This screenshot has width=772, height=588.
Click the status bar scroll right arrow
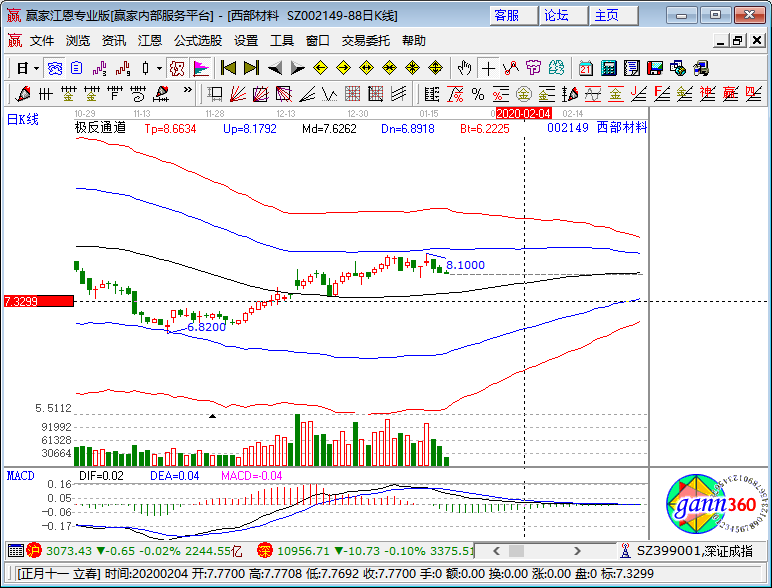pyautogui.click(x=577, y=551)
